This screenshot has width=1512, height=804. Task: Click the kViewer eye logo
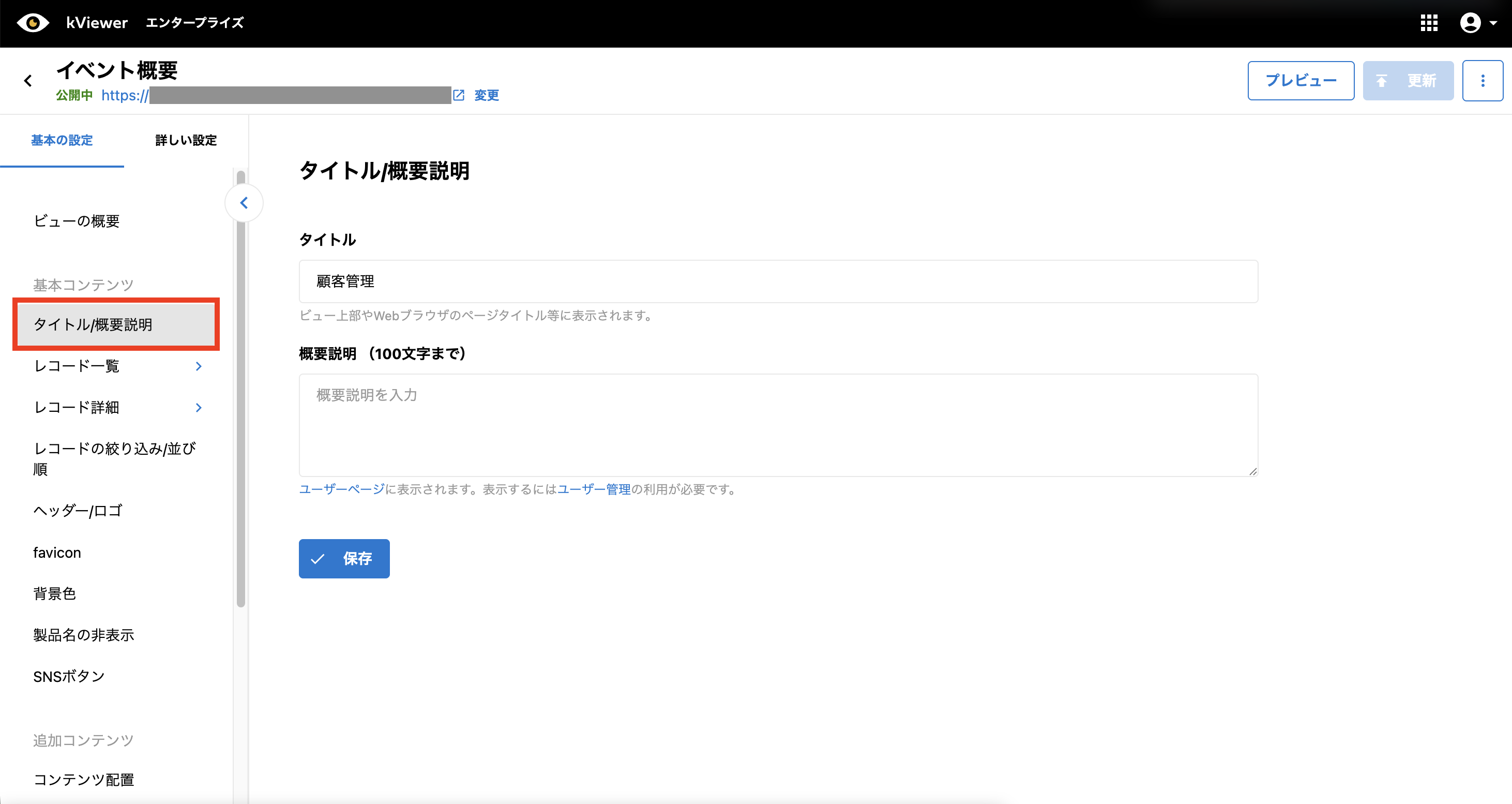[x=33, y=23]
